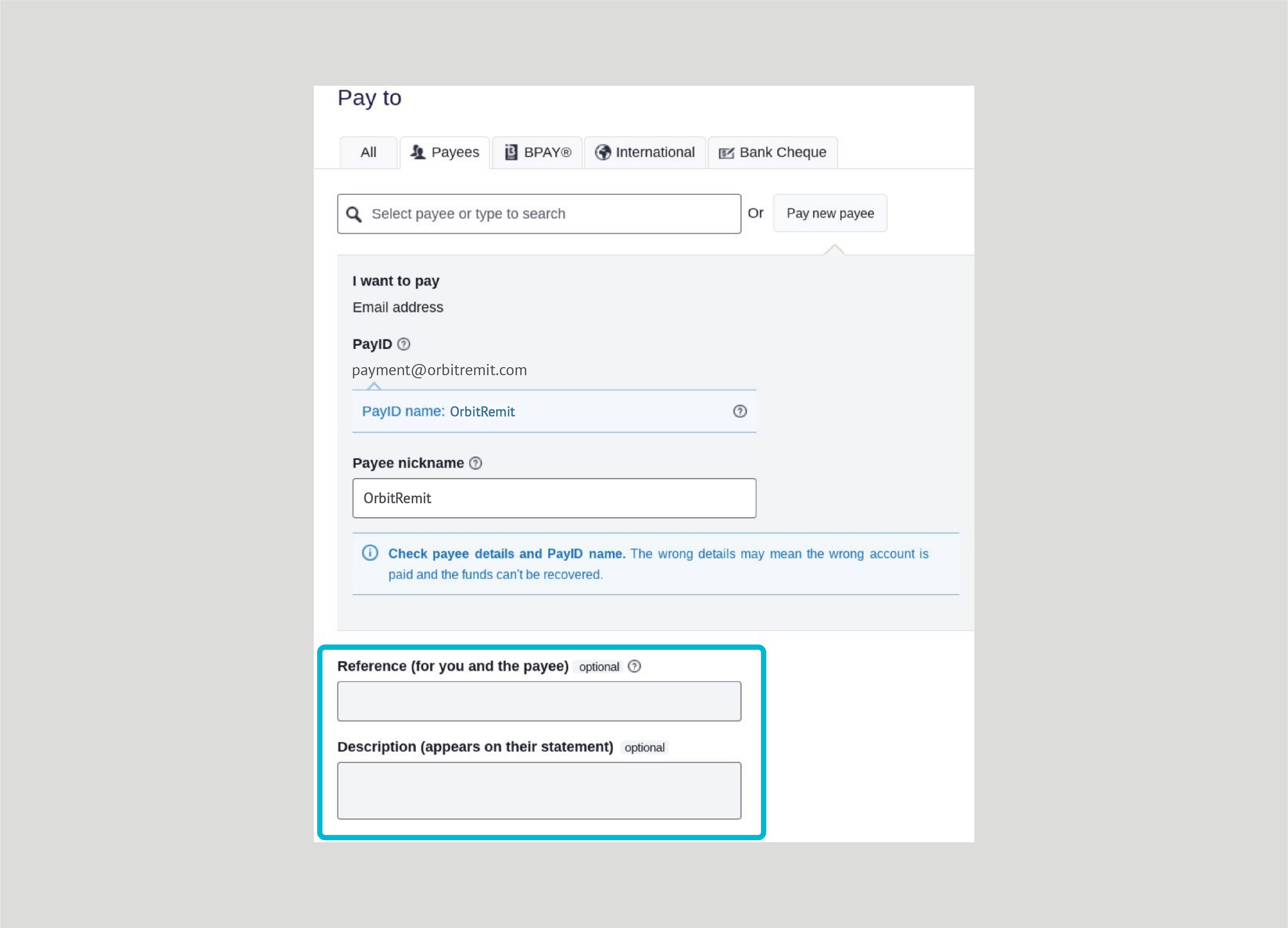
Task: Open the Select payee search combo box
Action: click(x=539, y=214)
